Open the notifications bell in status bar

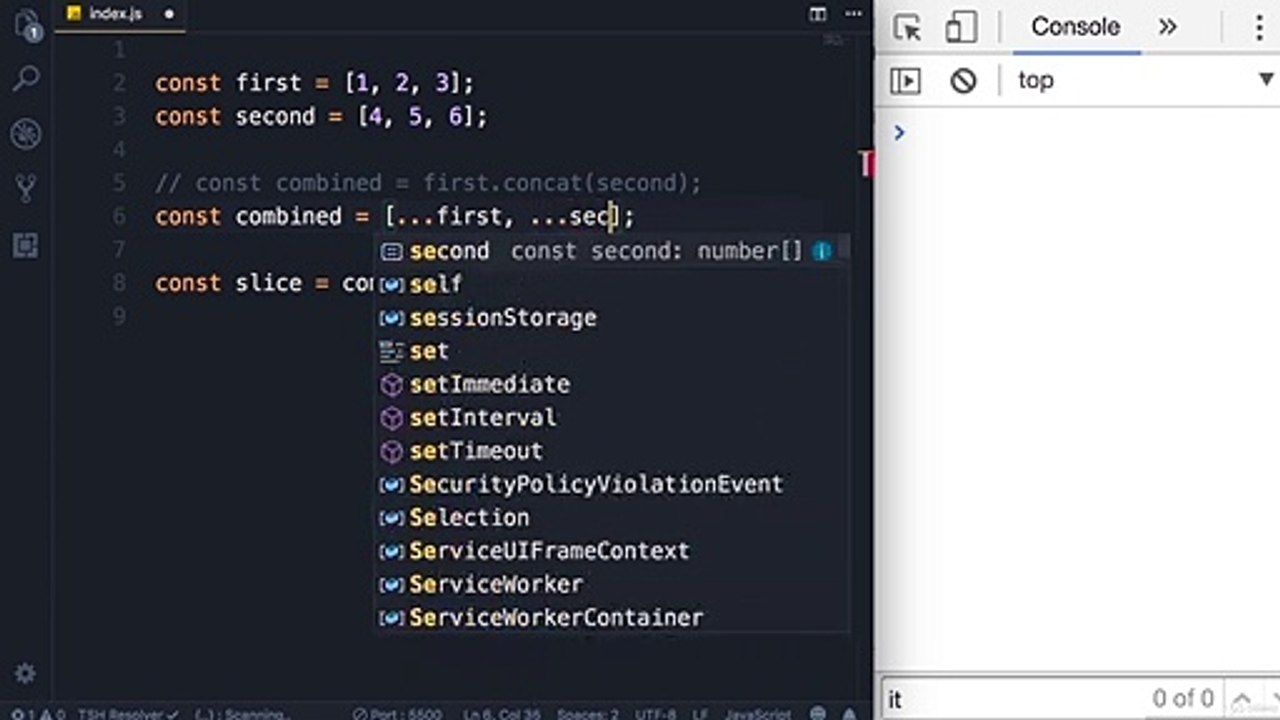click(x=849, y=714)
